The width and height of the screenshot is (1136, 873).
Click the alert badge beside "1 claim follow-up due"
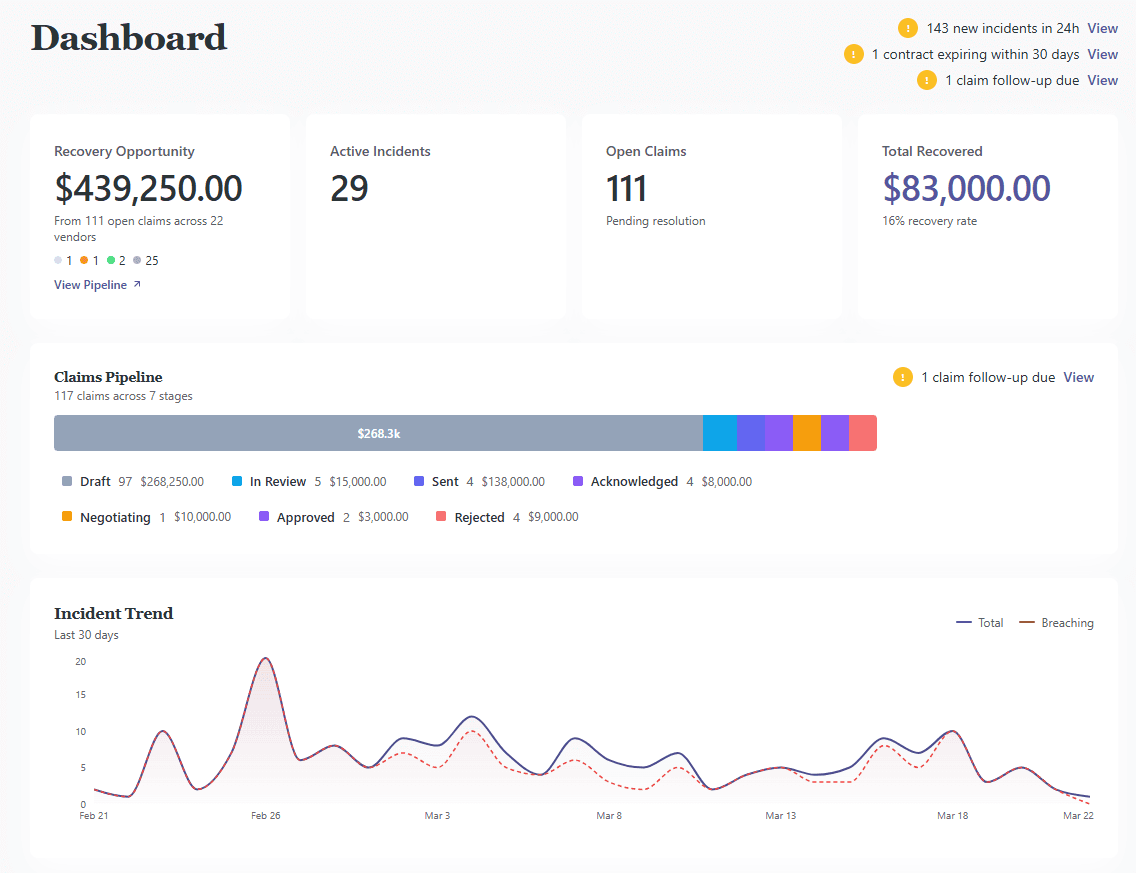[926, 80]
